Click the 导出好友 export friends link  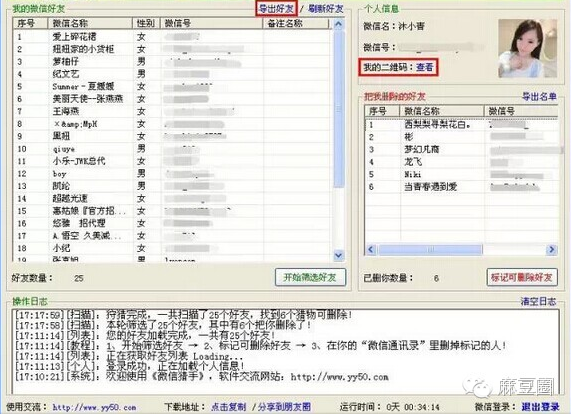pos(276,8)
